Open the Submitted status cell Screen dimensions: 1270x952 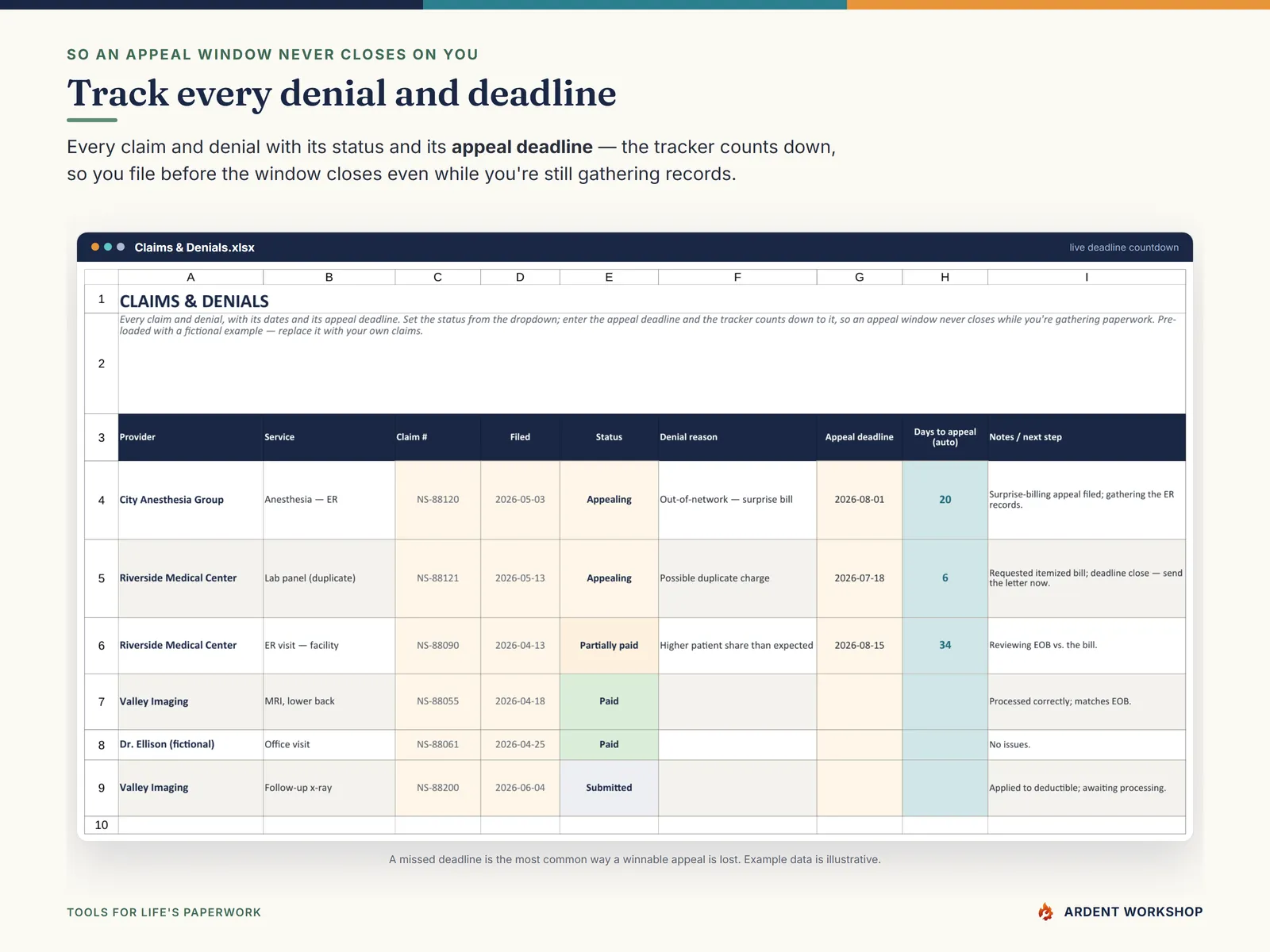(610, 788)
